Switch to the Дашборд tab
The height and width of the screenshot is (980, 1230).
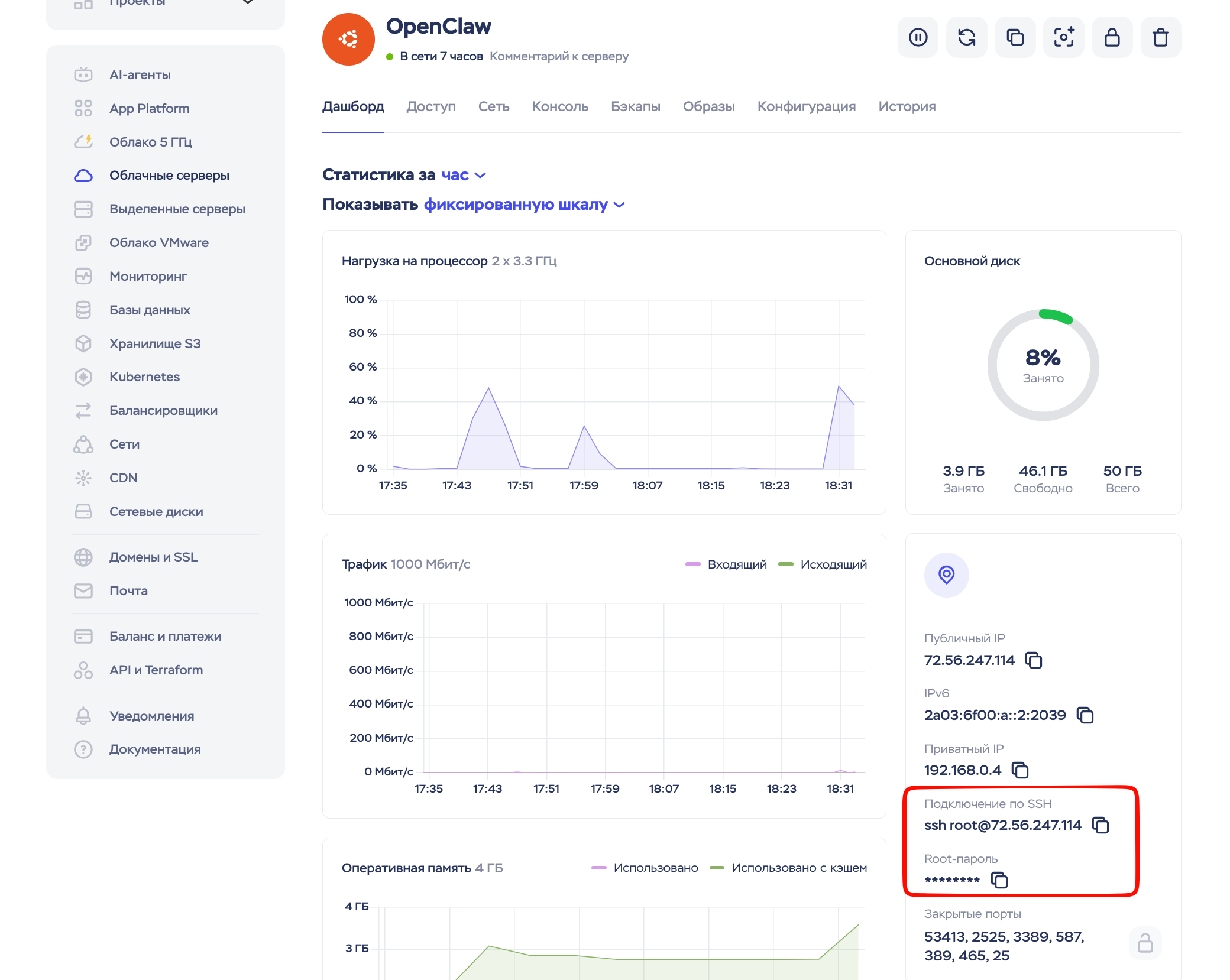click(353, 107)
